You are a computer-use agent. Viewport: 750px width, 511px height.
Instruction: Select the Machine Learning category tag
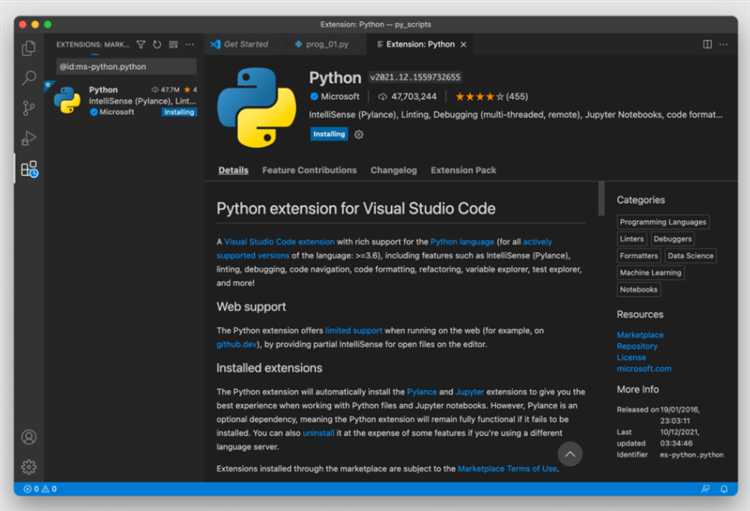(x=651, y=273)
